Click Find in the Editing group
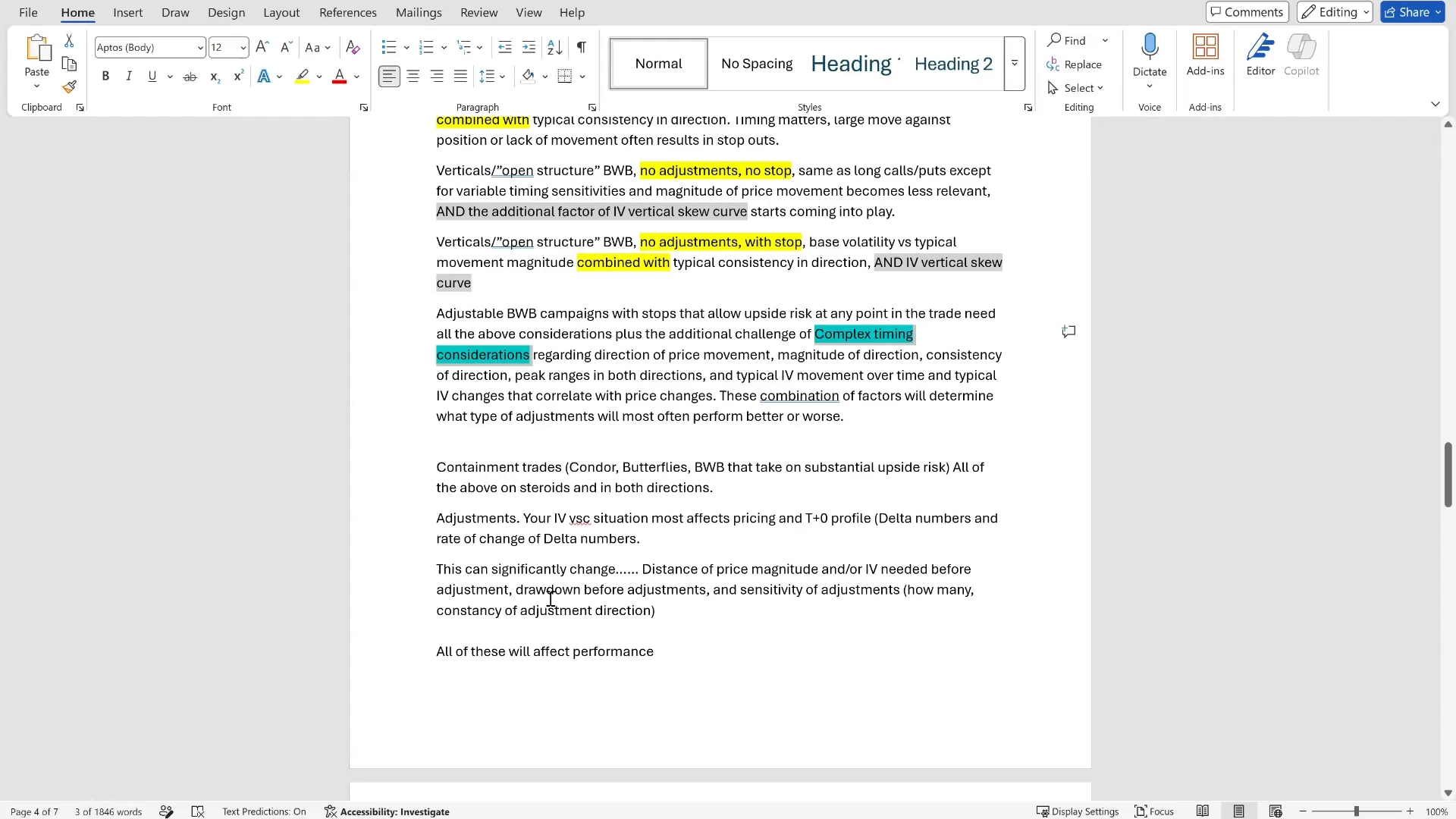This screenshot has height=819, width=1456. click(1067, 41)
